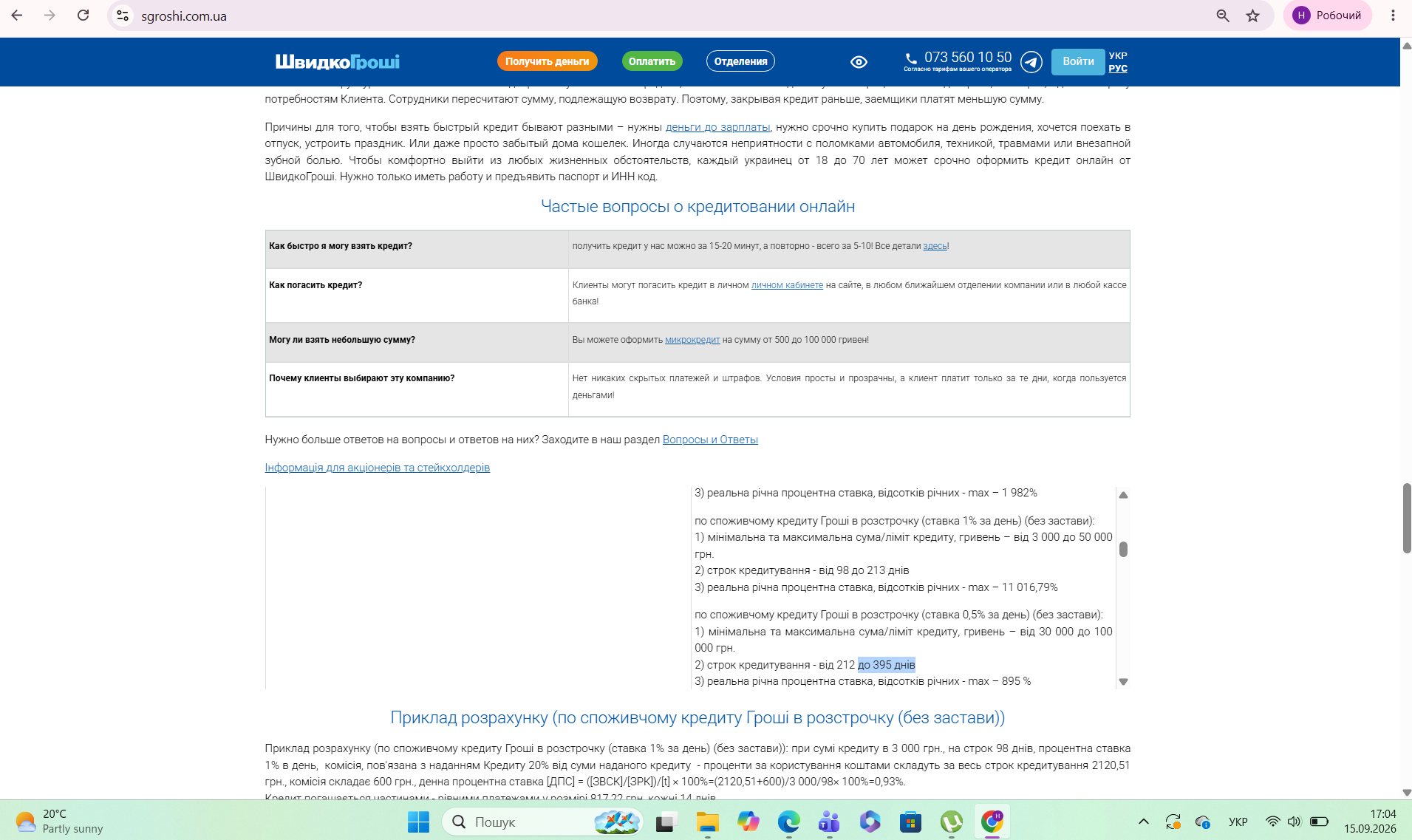Open the Оплатить menu item
Screen dimensions: 1412x840
click(x=652, y=61)
